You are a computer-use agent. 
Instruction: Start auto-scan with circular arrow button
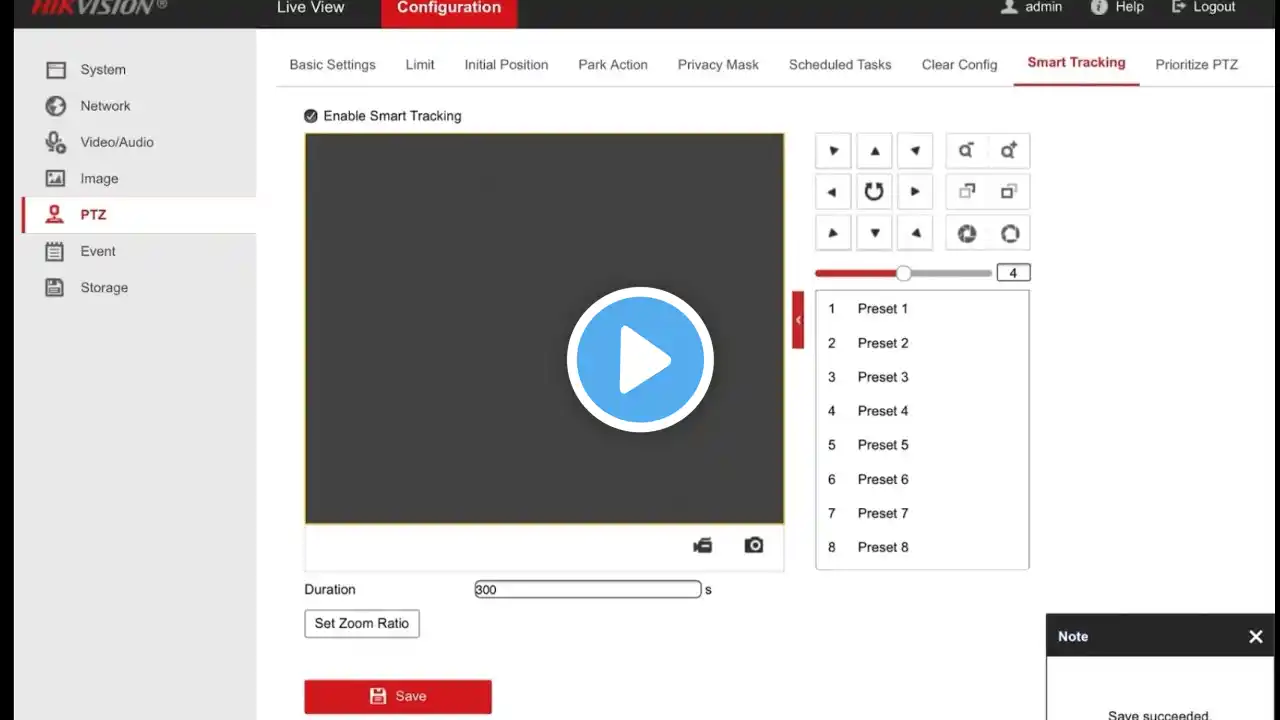[874, 192]
